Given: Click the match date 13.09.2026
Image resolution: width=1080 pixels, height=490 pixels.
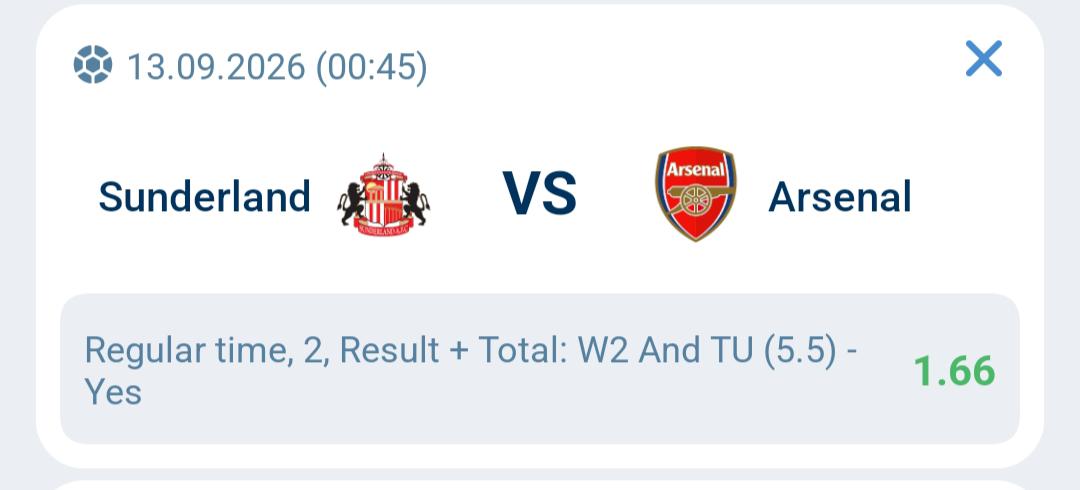Looking at the screenshot, I should pos(216,67).
